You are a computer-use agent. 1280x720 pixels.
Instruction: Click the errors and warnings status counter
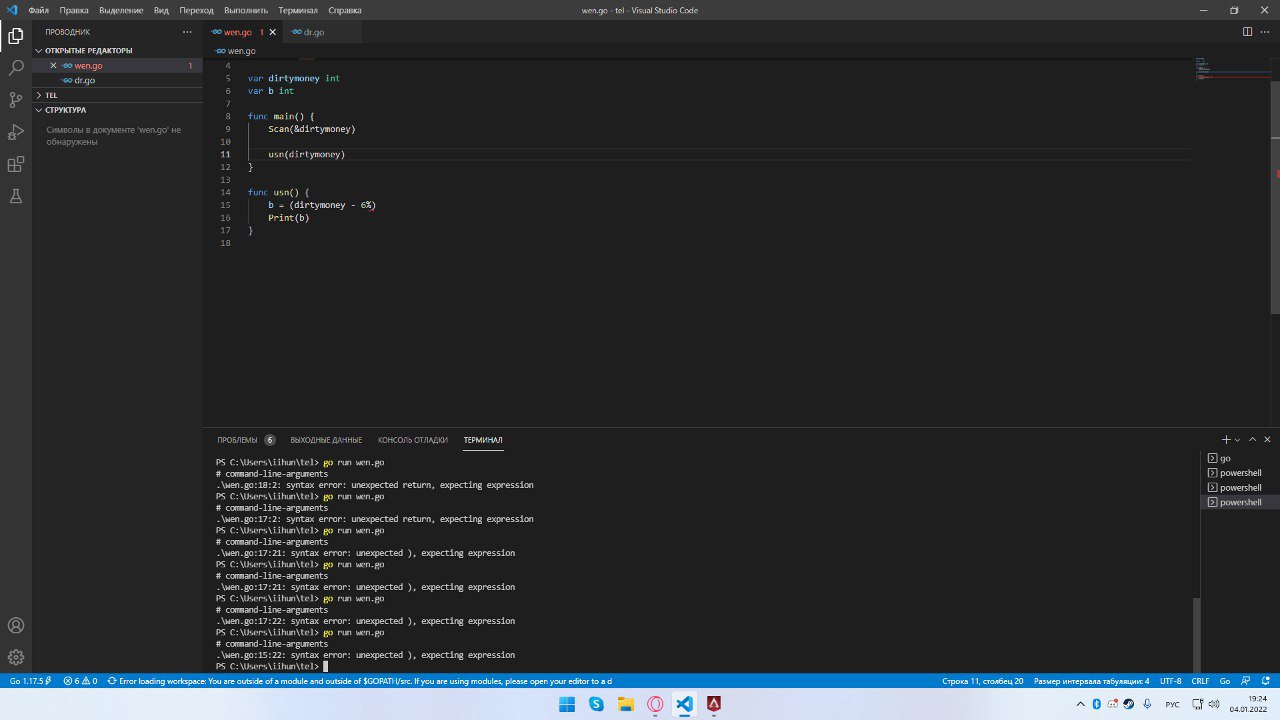coord(80,681)
